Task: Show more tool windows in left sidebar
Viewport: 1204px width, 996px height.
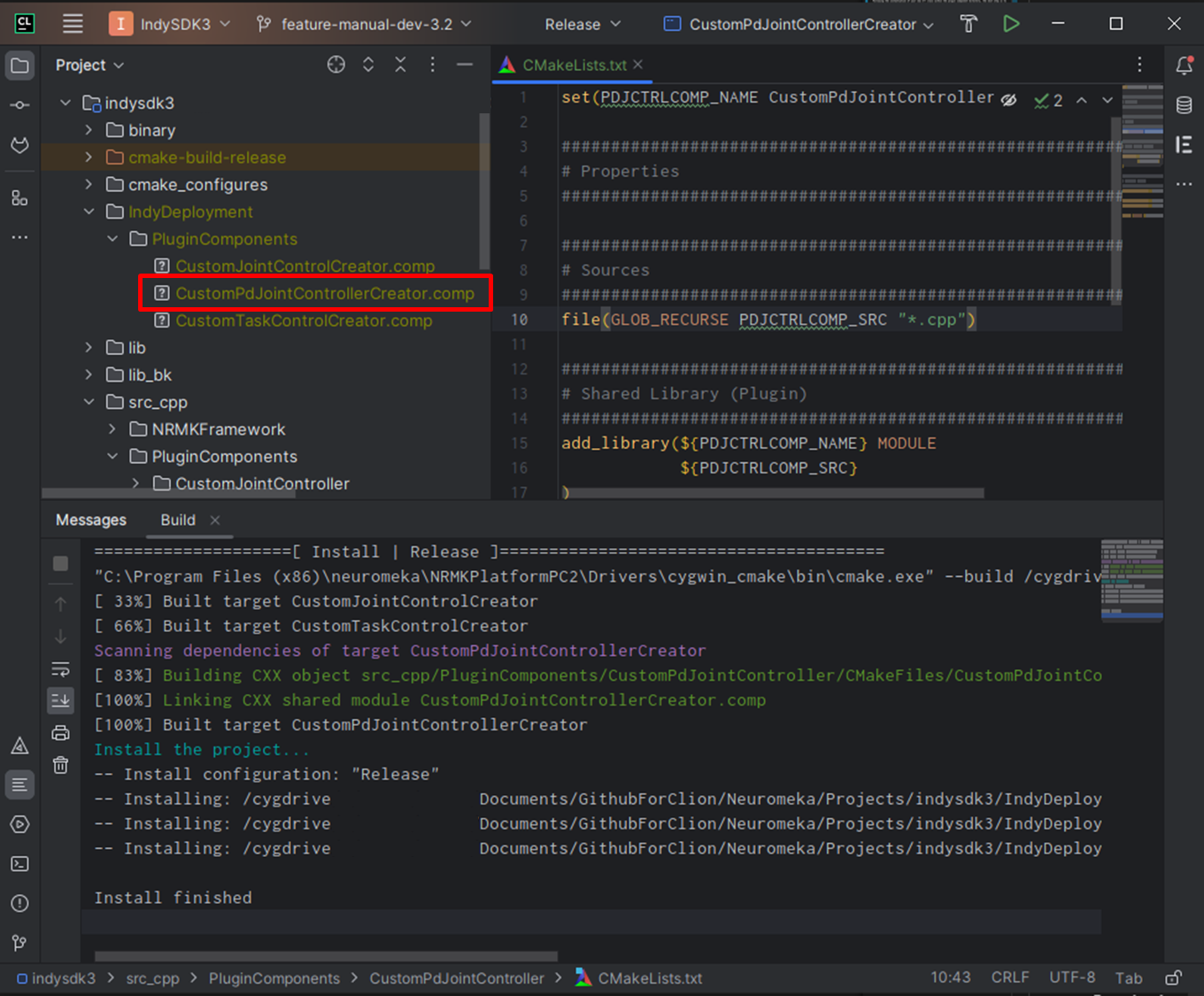Action: [19, 237]
